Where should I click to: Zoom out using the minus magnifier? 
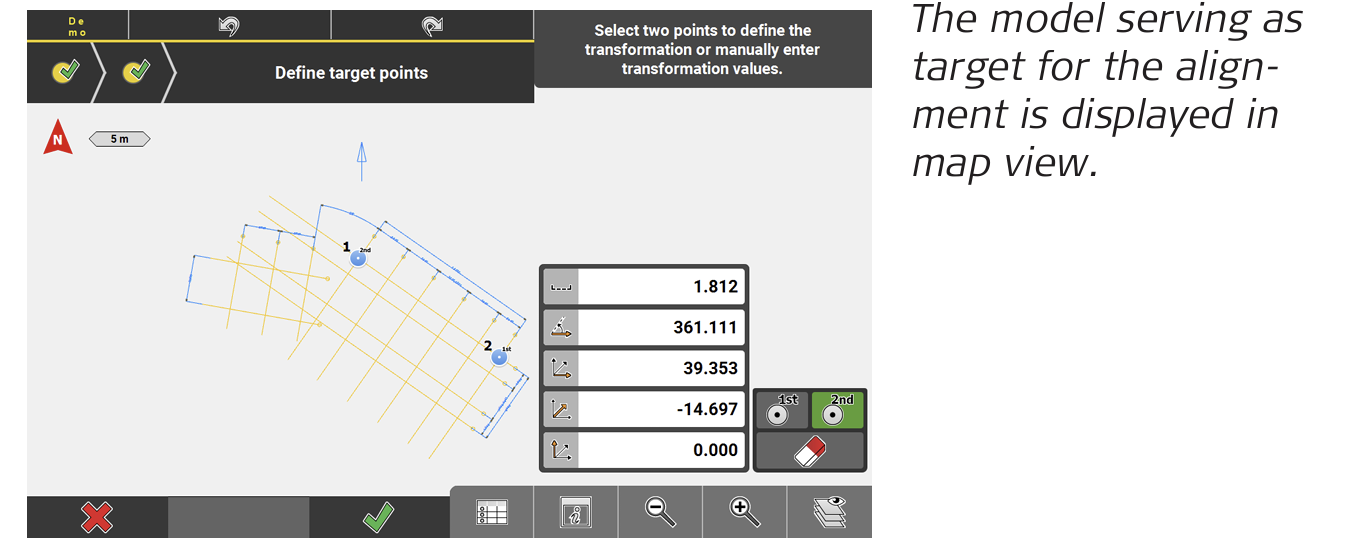[660, 512]
